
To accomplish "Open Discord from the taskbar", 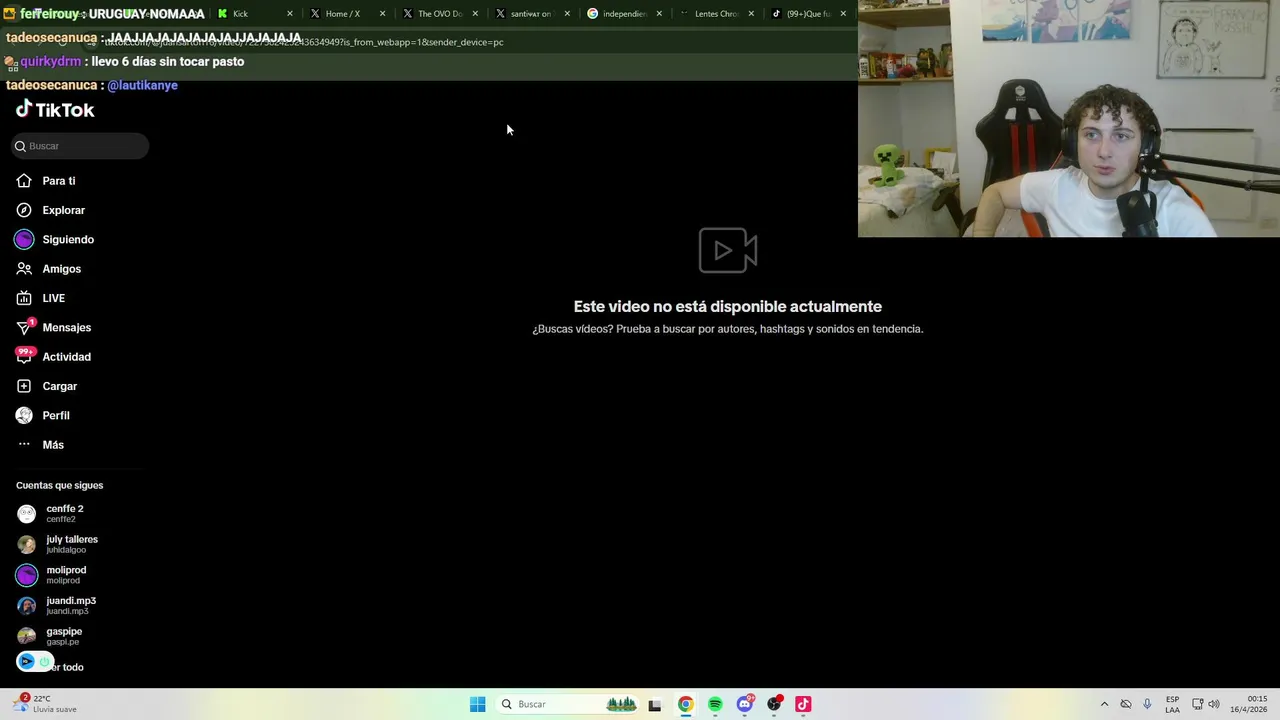I will tap(745, 704).
